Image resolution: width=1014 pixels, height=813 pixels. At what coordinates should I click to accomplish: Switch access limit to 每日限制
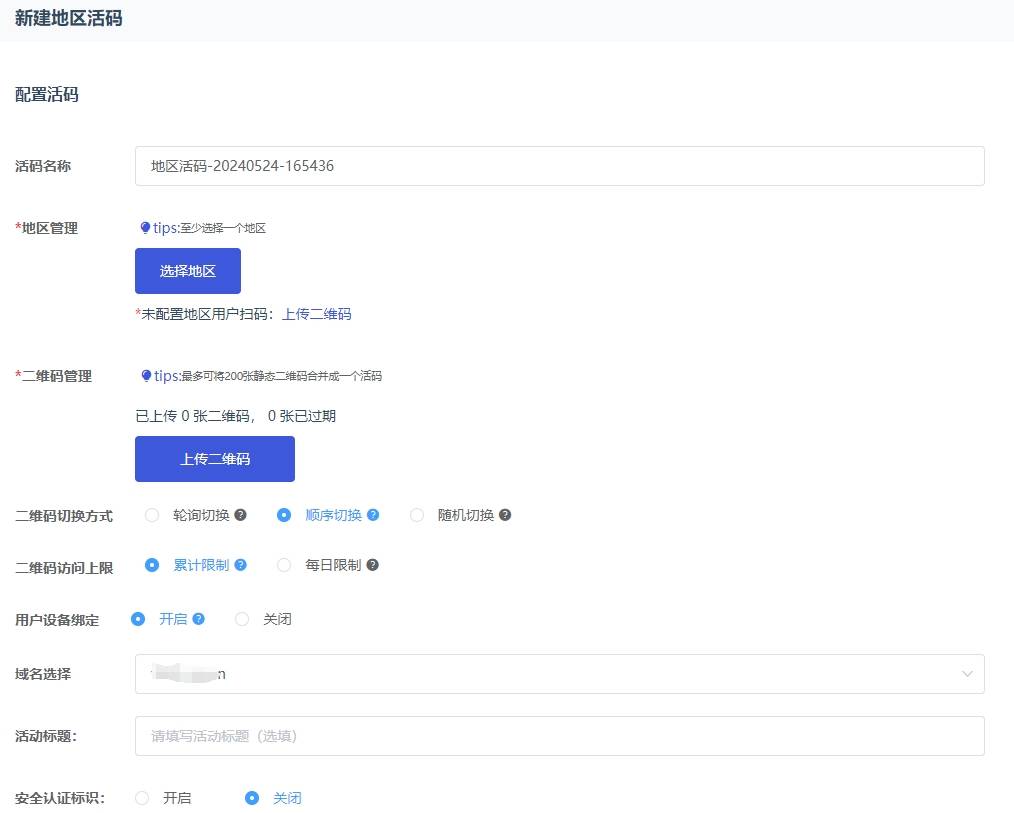click(284, 565)
